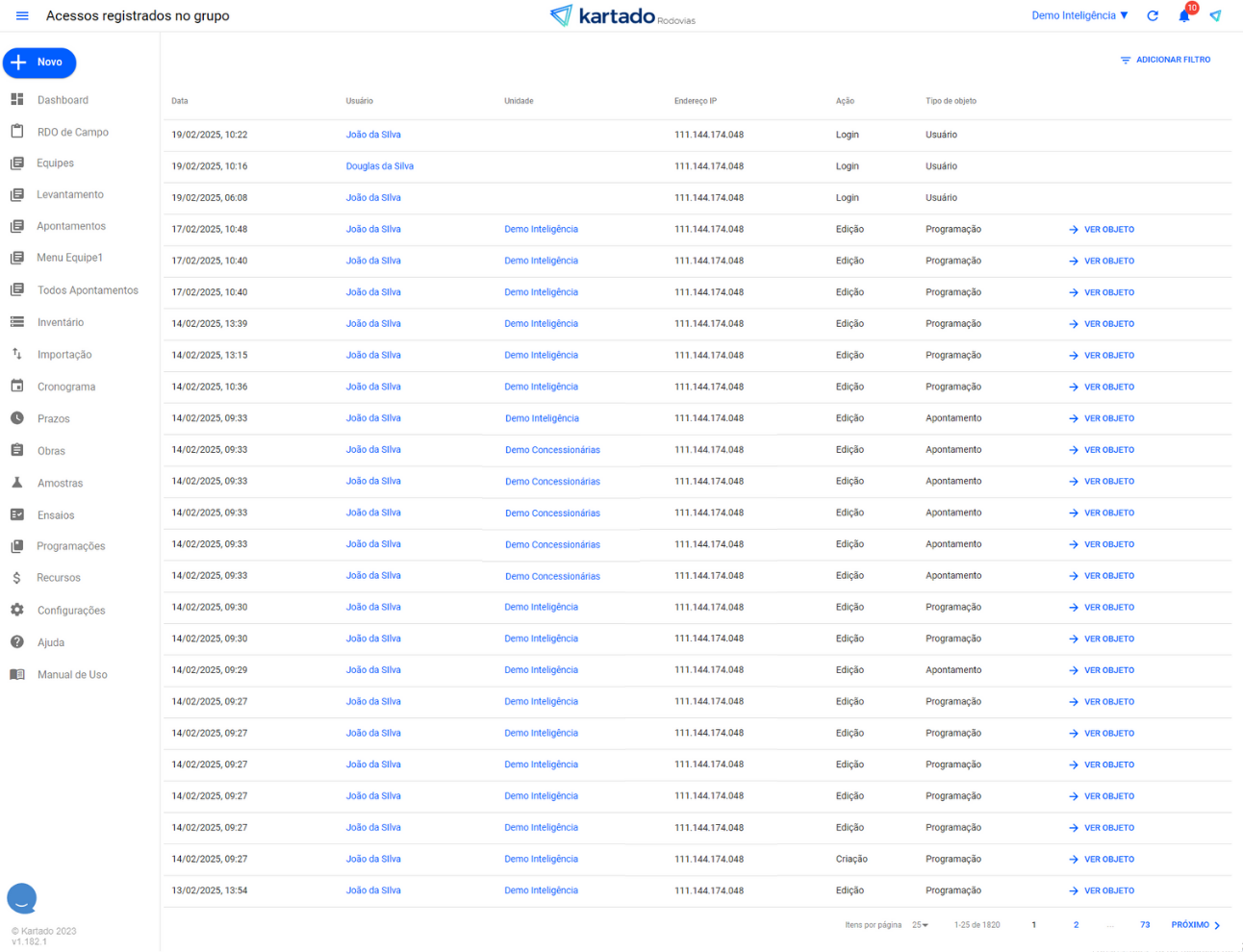Click the Kartado paper plane icon top right

point(1215,16)
